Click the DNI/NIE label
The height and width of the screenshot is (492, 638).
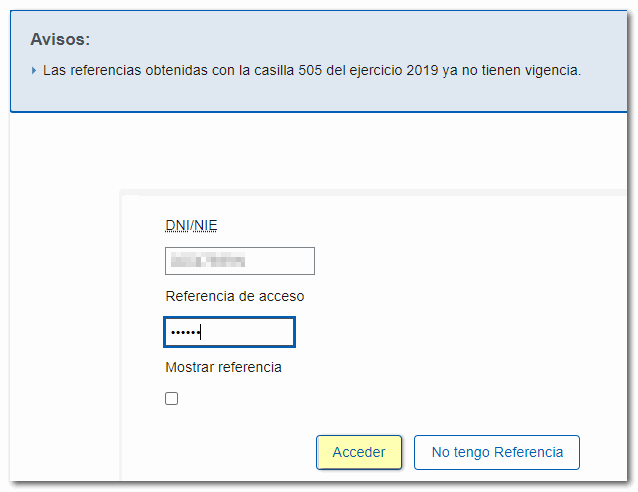pyautogui.click(x=191, y=225)
